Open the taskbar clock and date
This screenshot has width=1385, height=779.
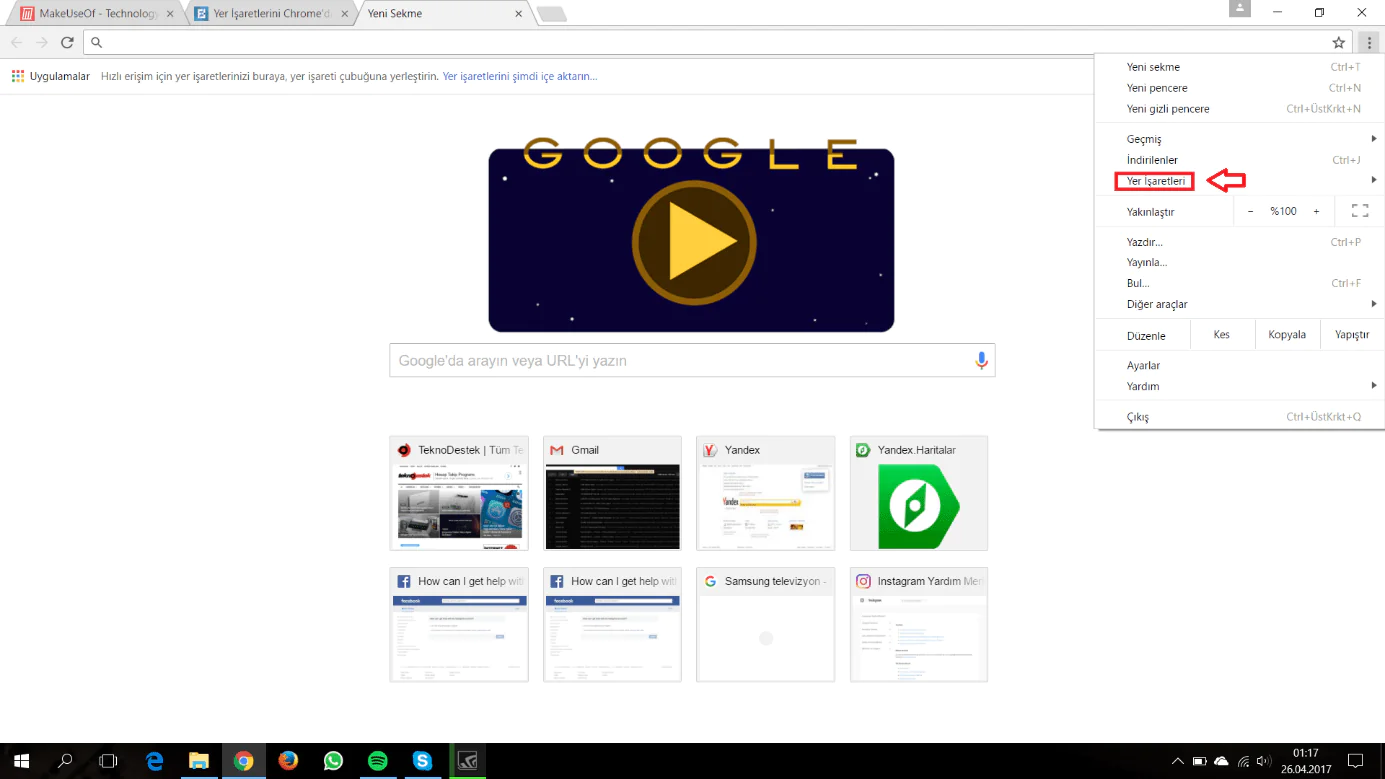point(1305,761)
